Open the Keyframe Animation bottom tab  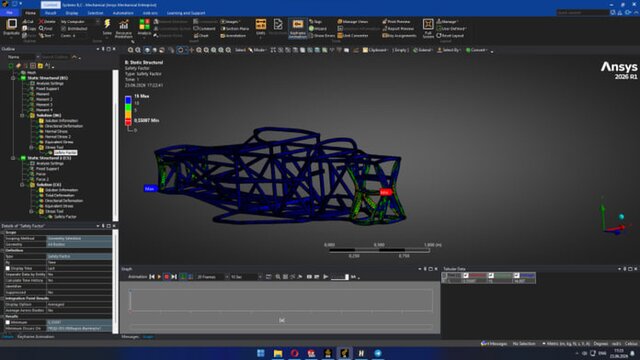36,337
